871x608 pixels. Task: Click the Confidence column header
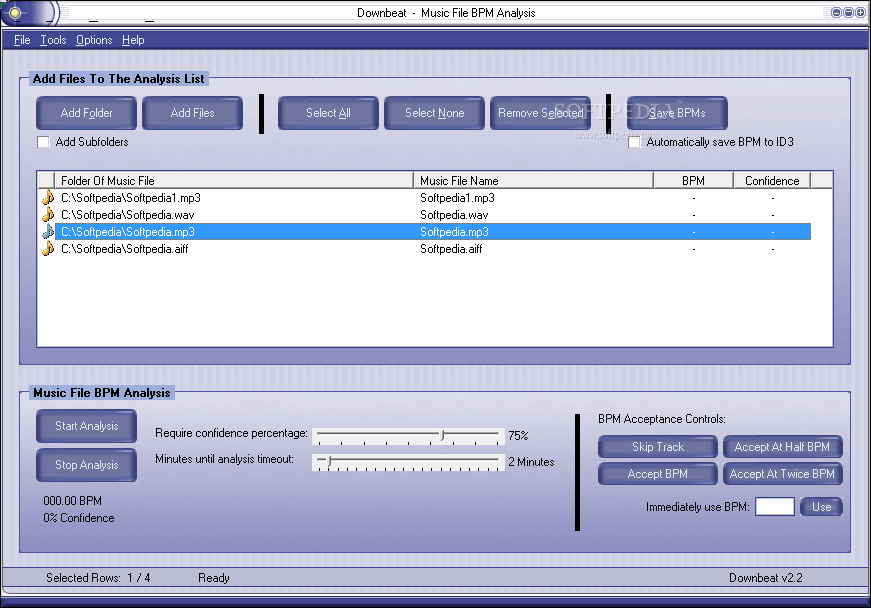(772, 180)
